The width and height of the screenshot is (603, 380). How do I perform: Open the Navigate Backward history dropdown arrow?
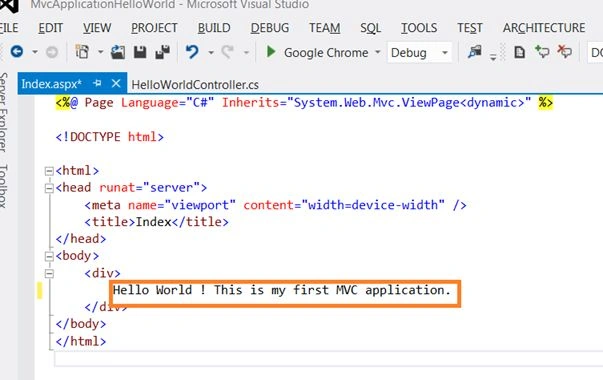pyautogui.click(x=35, y=52)
